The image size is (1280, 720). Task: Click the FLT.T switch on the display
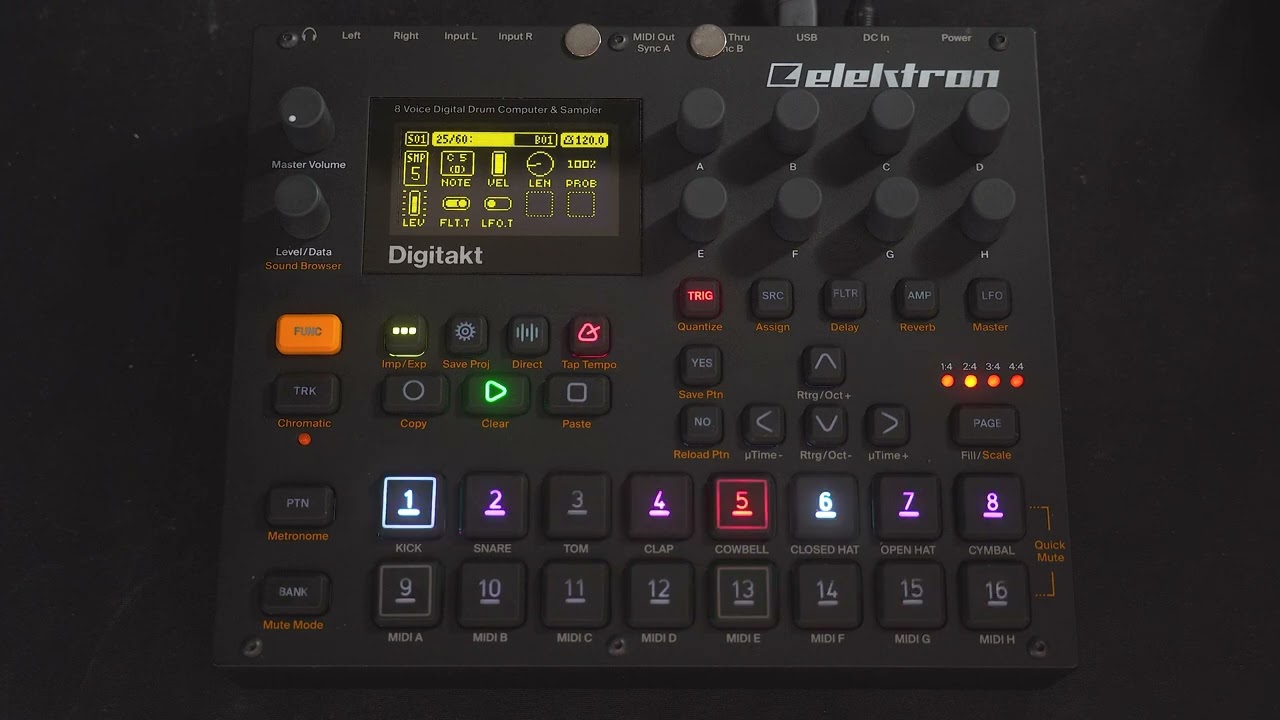[x=455, y=211]
